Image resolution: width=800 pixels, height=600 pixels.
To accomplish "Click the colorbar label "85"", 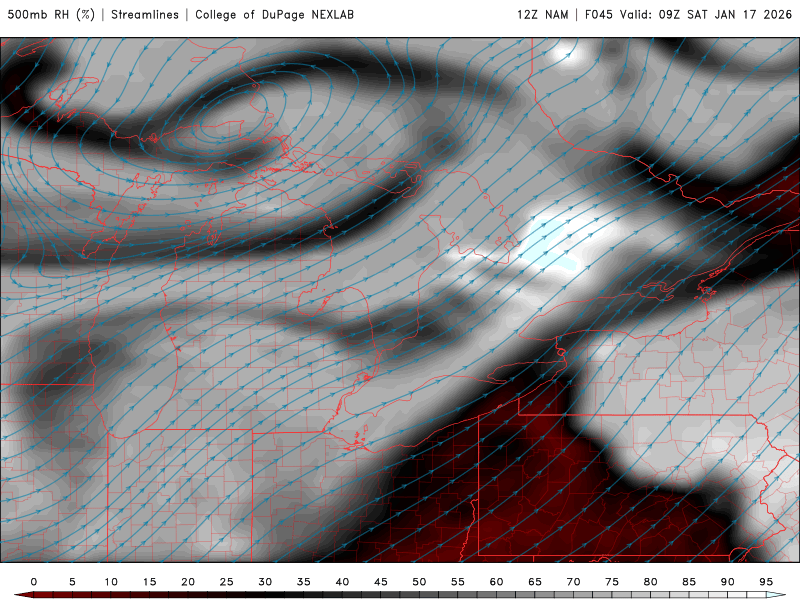I will (689, 582).
